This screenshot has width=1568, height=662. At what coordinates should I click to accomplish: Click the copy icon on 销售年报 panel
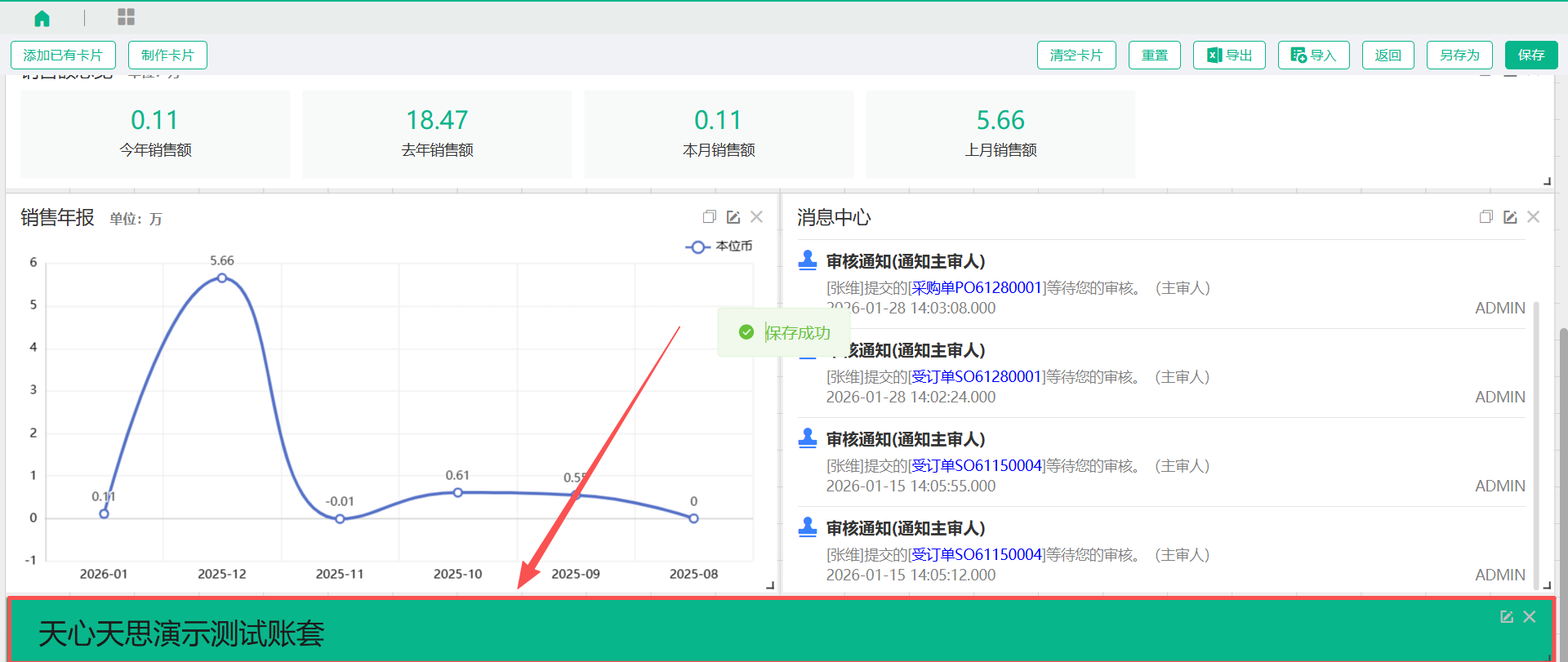[709, 217]
